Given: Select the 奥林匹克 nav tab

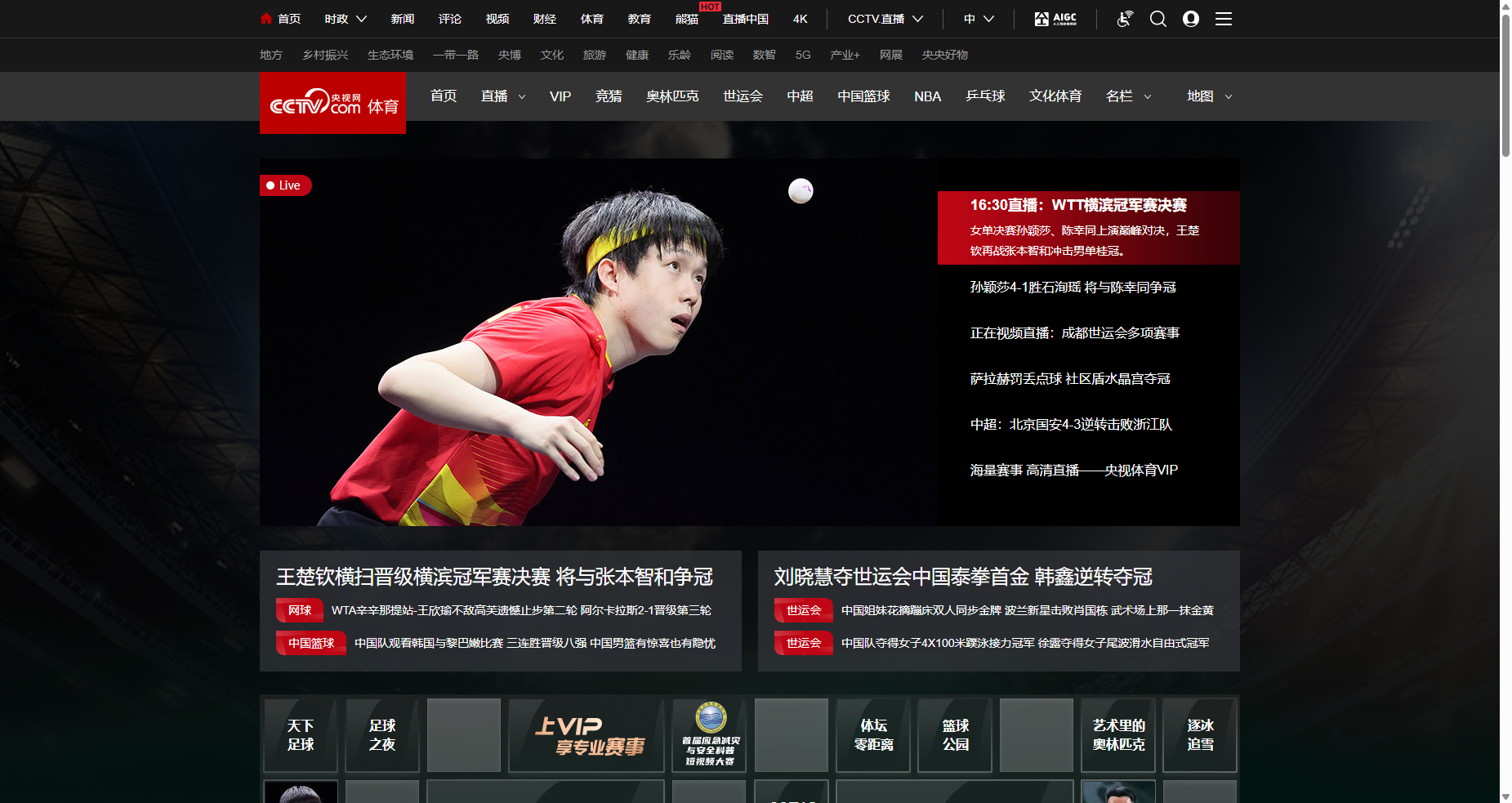Looking at the screenshot, I should [672, 96].
